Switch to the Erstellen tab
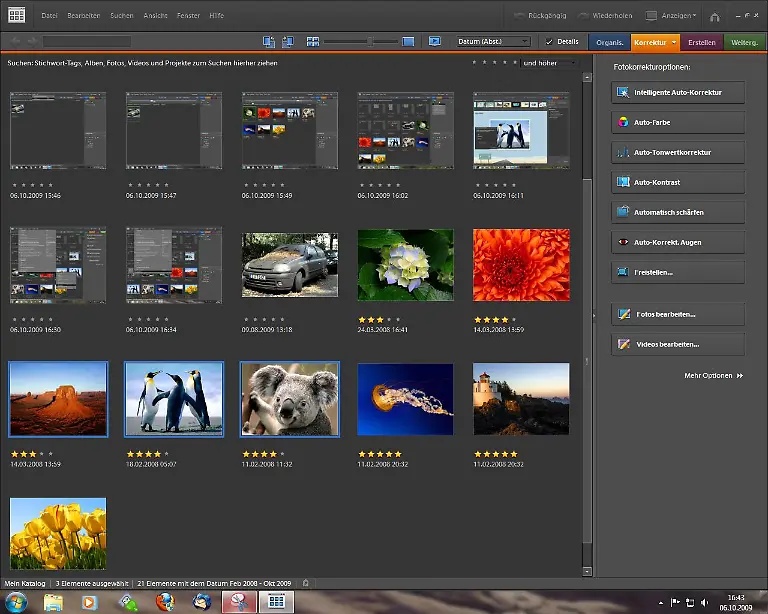Screen dimensions: 768x614 [702, 42]
